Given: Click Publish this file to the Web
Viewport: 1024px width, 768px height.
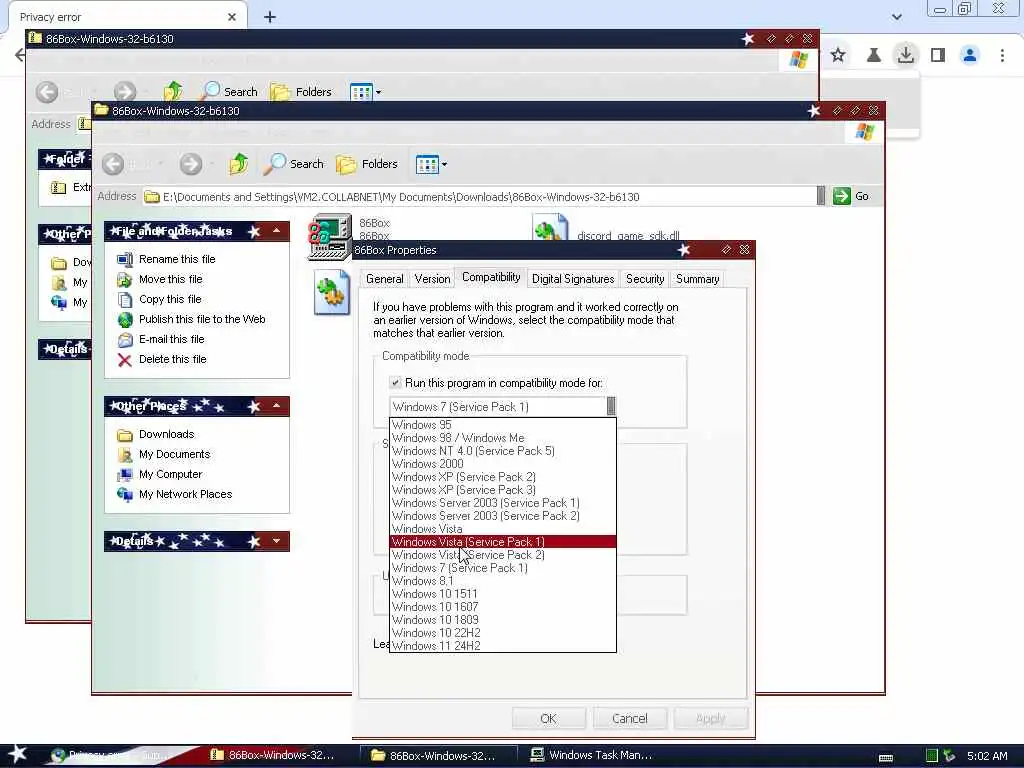Looking at the screenshot, I should coord(191,319).
